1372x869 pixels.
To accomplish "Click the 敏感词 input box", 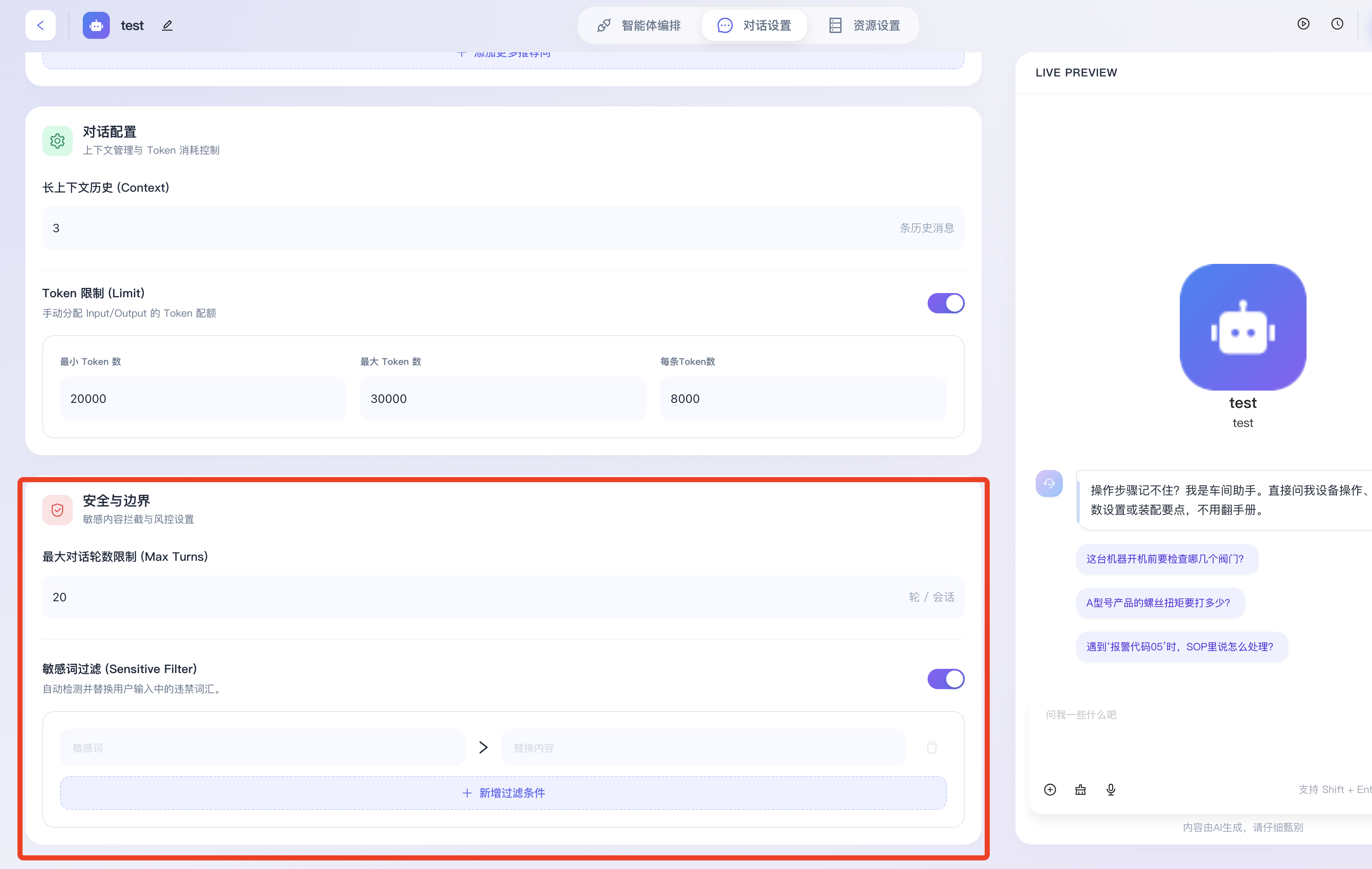I will click(x=262, y=748).
